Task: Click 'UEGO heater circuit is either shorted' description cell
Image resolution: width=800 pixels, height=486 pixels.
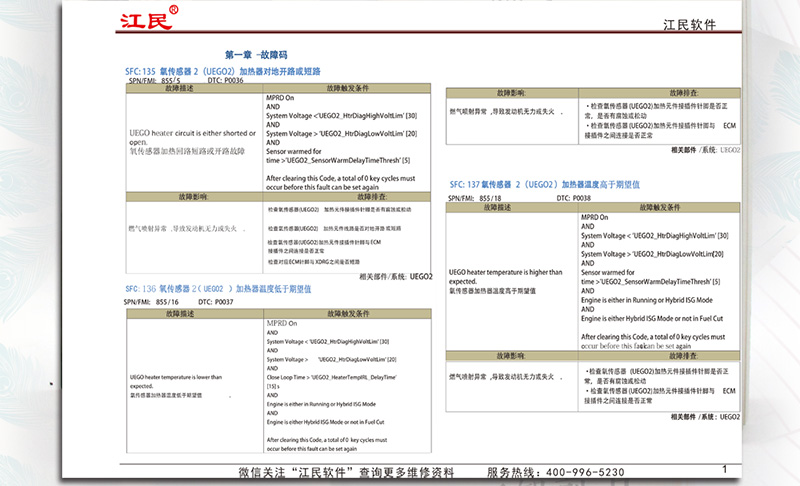Action: 192,138
